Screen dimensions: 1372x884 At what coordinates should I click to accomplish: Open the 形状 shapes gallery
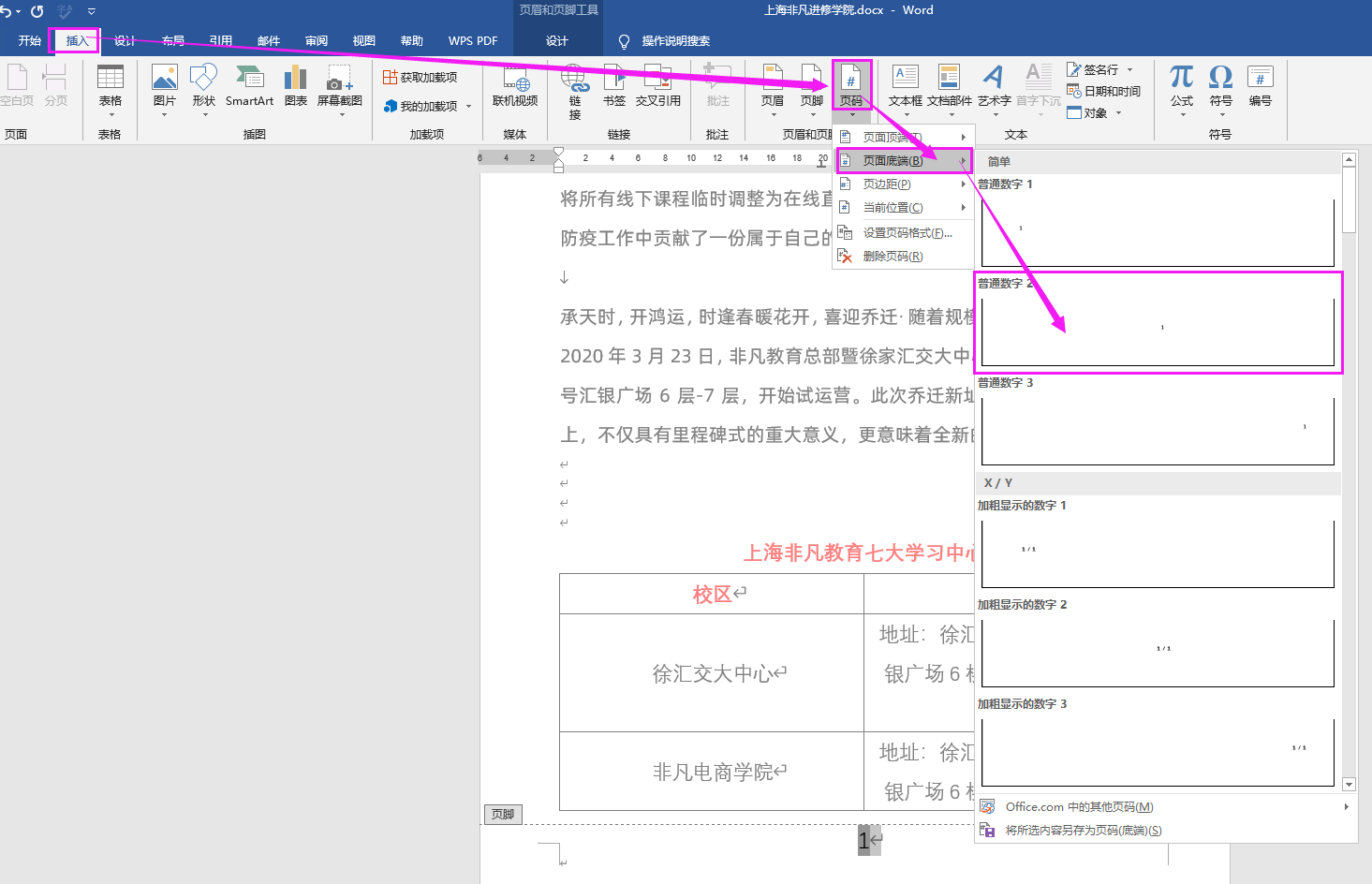(203, 90)
